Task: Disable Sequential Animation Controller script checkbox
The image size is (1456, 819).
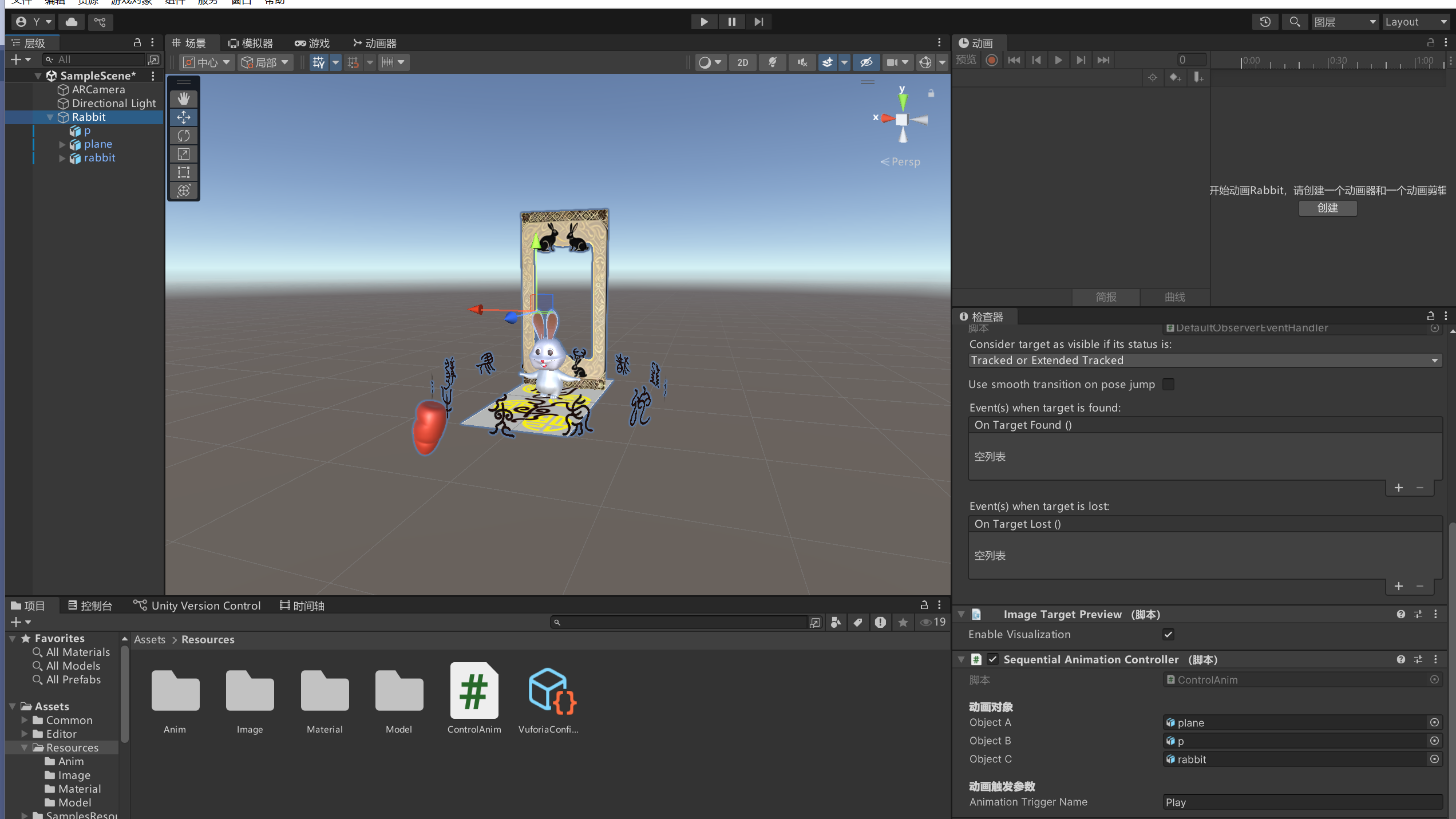Action: pos(993,659)
